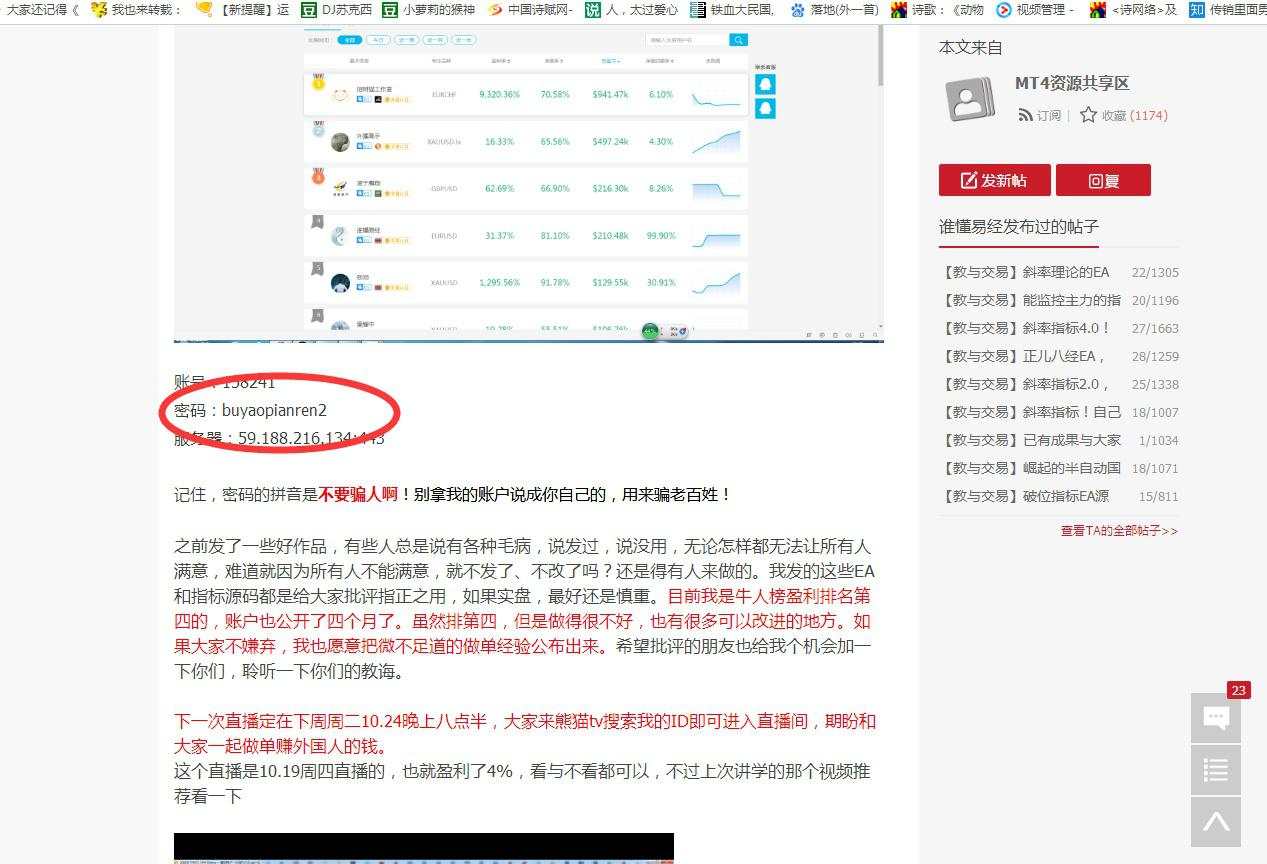Click the 本文来自 label
Image resolution: width=1267 pixels, height=864 pixels.
[970, 48]
